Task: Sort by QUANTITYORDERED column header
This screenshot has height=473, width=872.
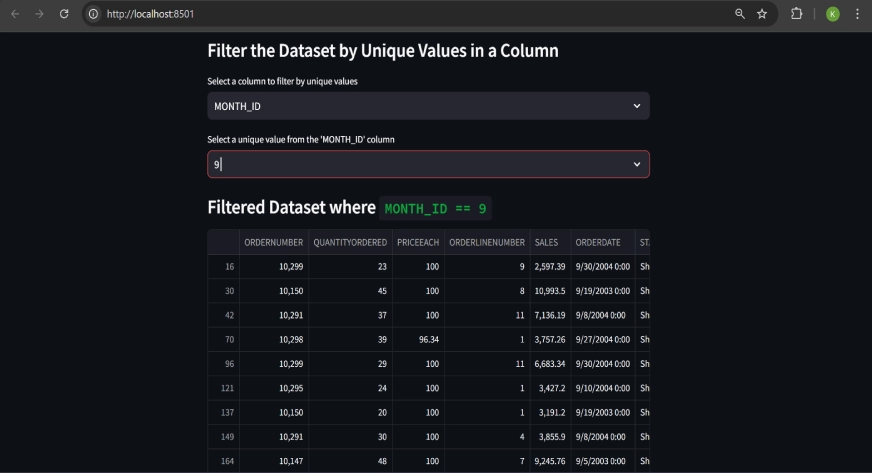Action: tap(350, 242)
